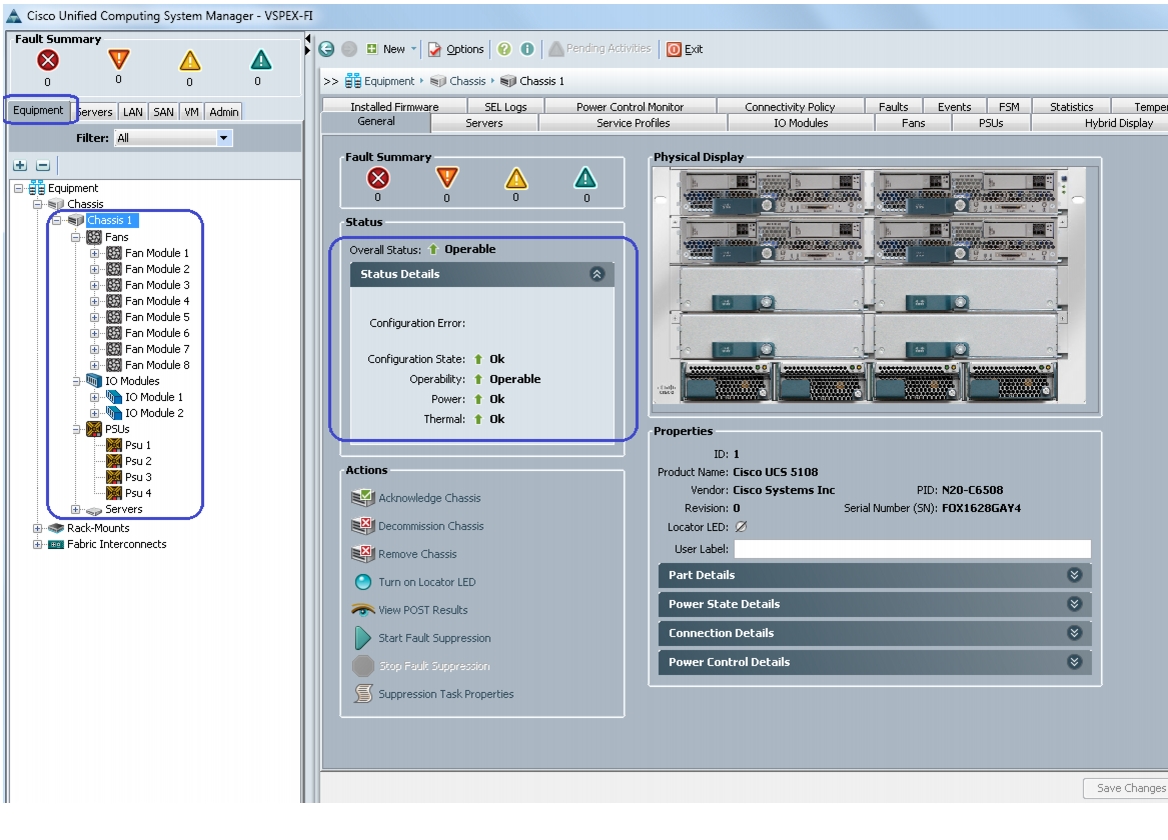Image resolution: width=1168 pixels, height=840 pixels.
Task: Expand the Servers node under Chassis 1
Action: pyautogui.click(x=76, y=509)
